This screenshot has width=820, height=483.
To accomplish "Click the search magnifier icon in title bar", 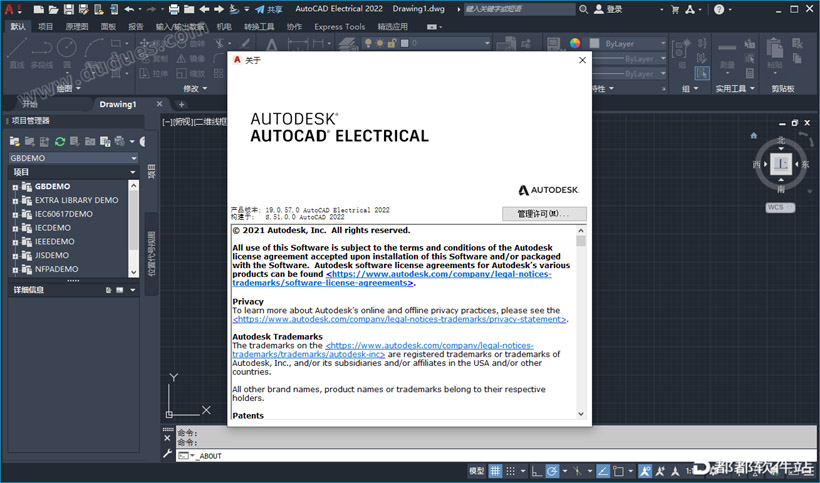I will 584,9.
